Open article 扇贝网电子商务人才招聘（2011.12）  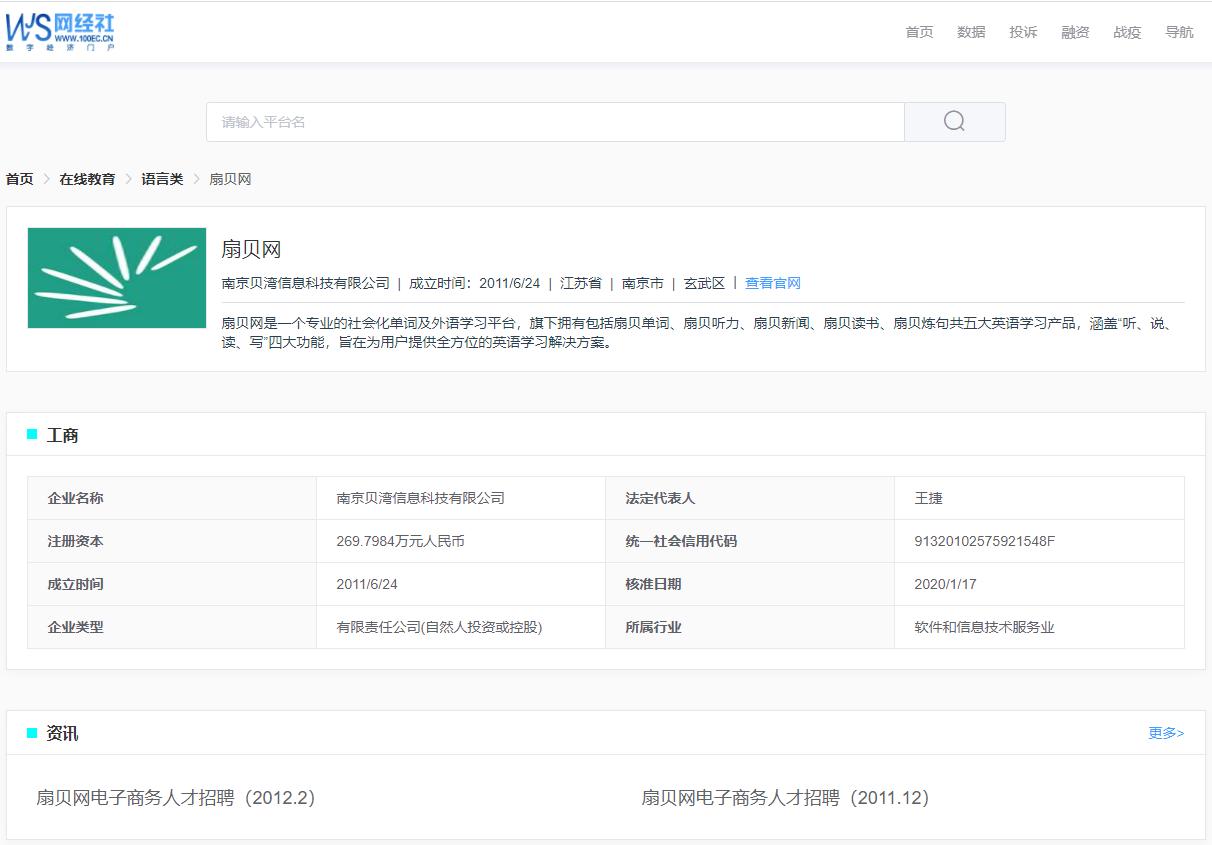786,798
